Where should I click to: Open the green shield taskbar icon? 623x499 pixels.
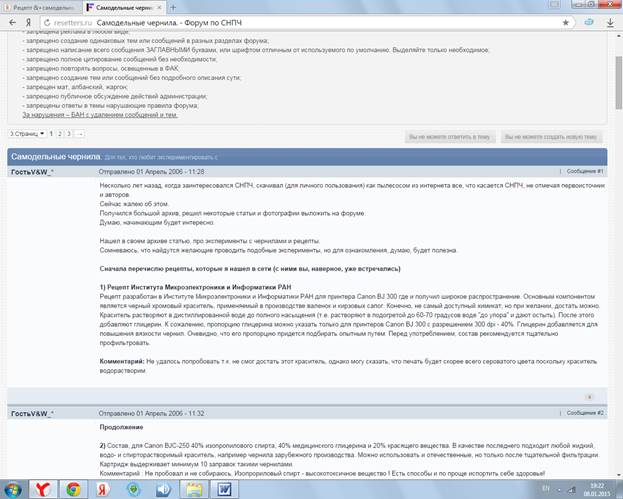click(134, 489)
